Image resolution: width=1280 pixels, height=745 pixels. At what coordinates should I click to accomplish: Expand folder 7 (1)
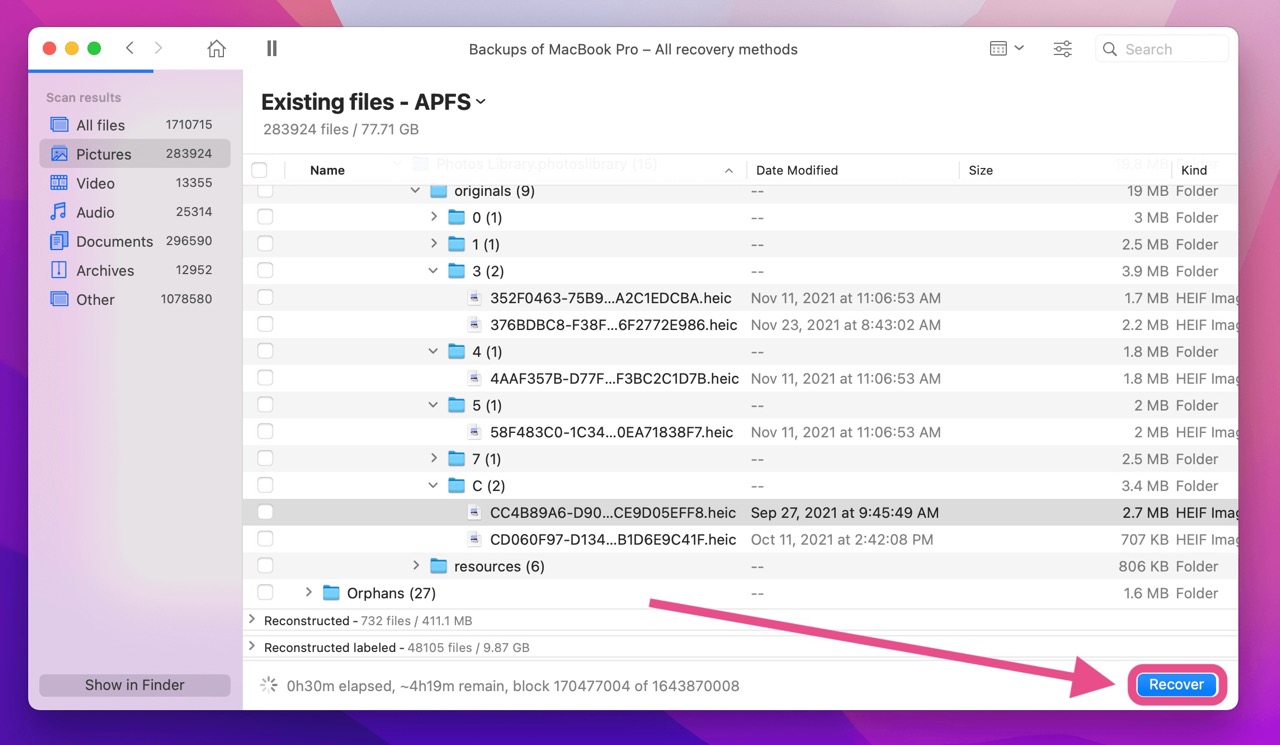click(433, 459)
